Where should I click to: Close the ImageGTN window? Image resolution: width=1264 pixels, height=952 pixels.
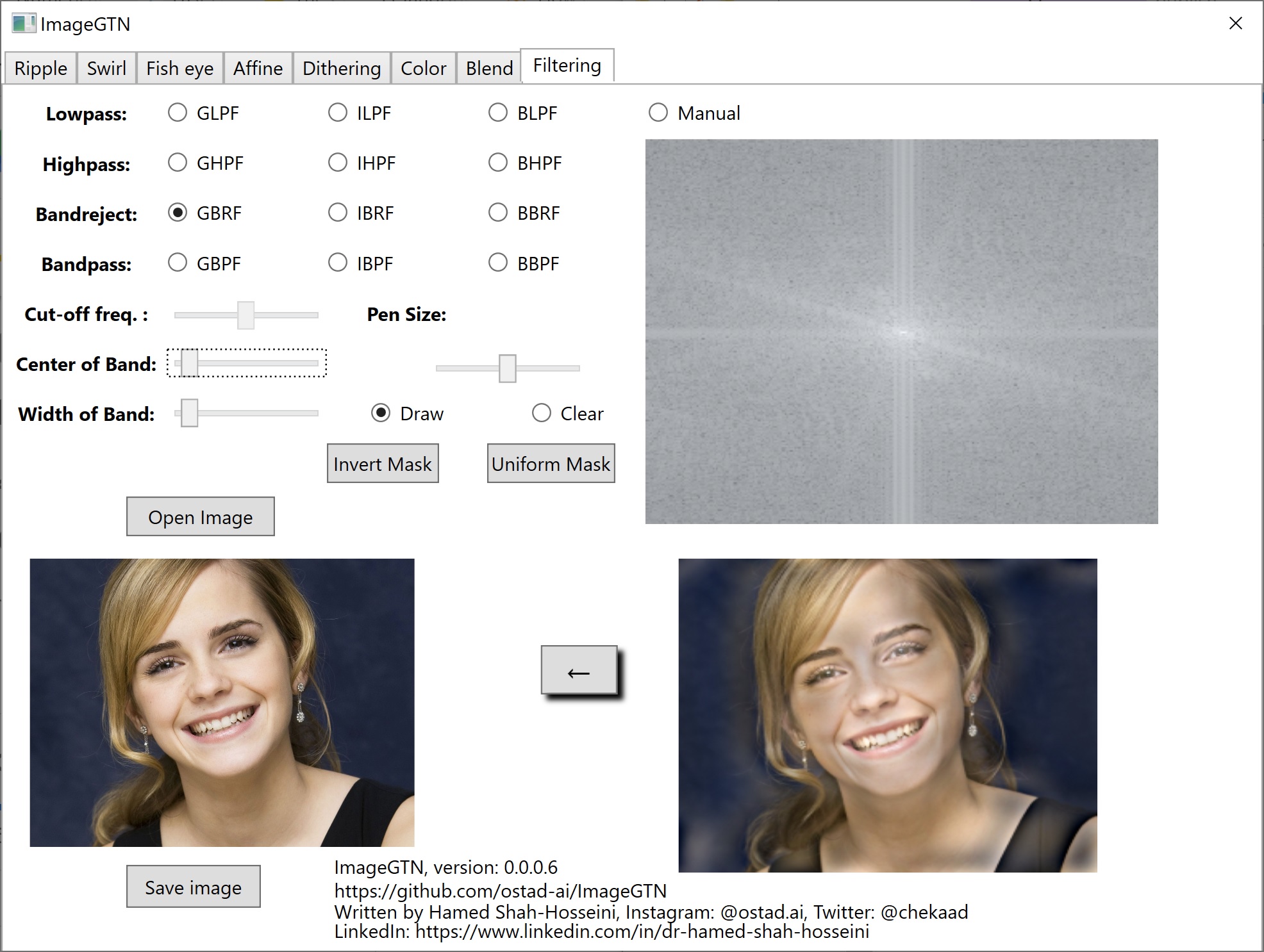point(1235,24)
